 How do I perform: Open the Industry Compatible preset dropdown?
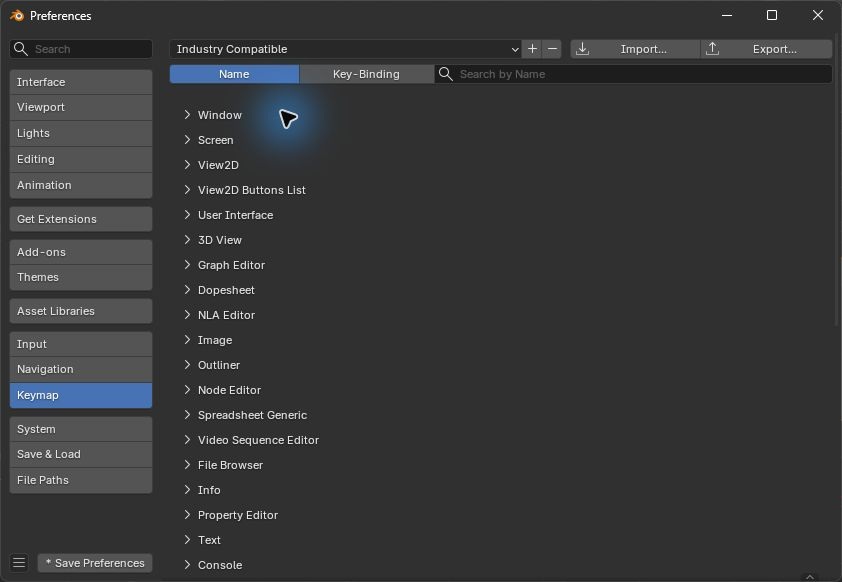click(345, 49)
